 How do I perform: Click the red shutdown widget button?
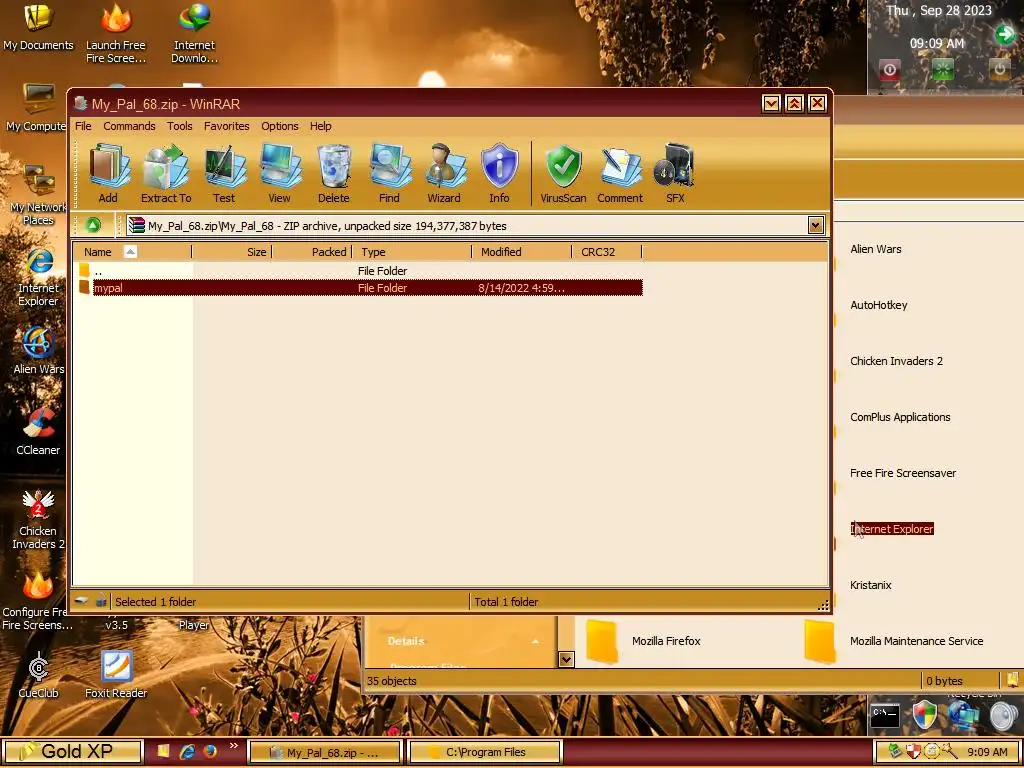pyautogui.click(x=889, y=69)
